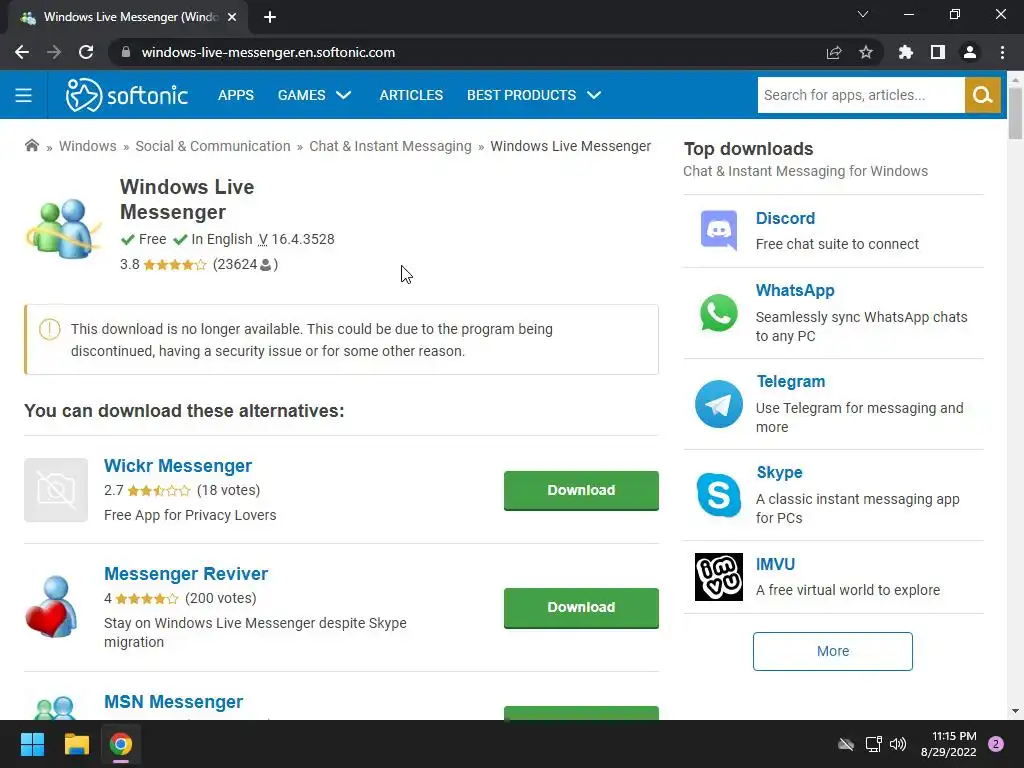
Task: Open the IMVU app icon
Action: click(718, 577)
